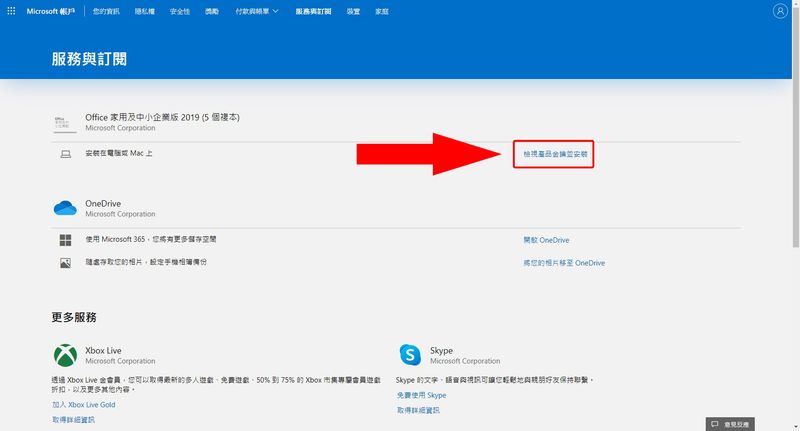Click 加入 Xbox Live Gold link
Image resolution: width=800 pixels, height=431 pixels.
pyautogui.click(x=84, y=404)
